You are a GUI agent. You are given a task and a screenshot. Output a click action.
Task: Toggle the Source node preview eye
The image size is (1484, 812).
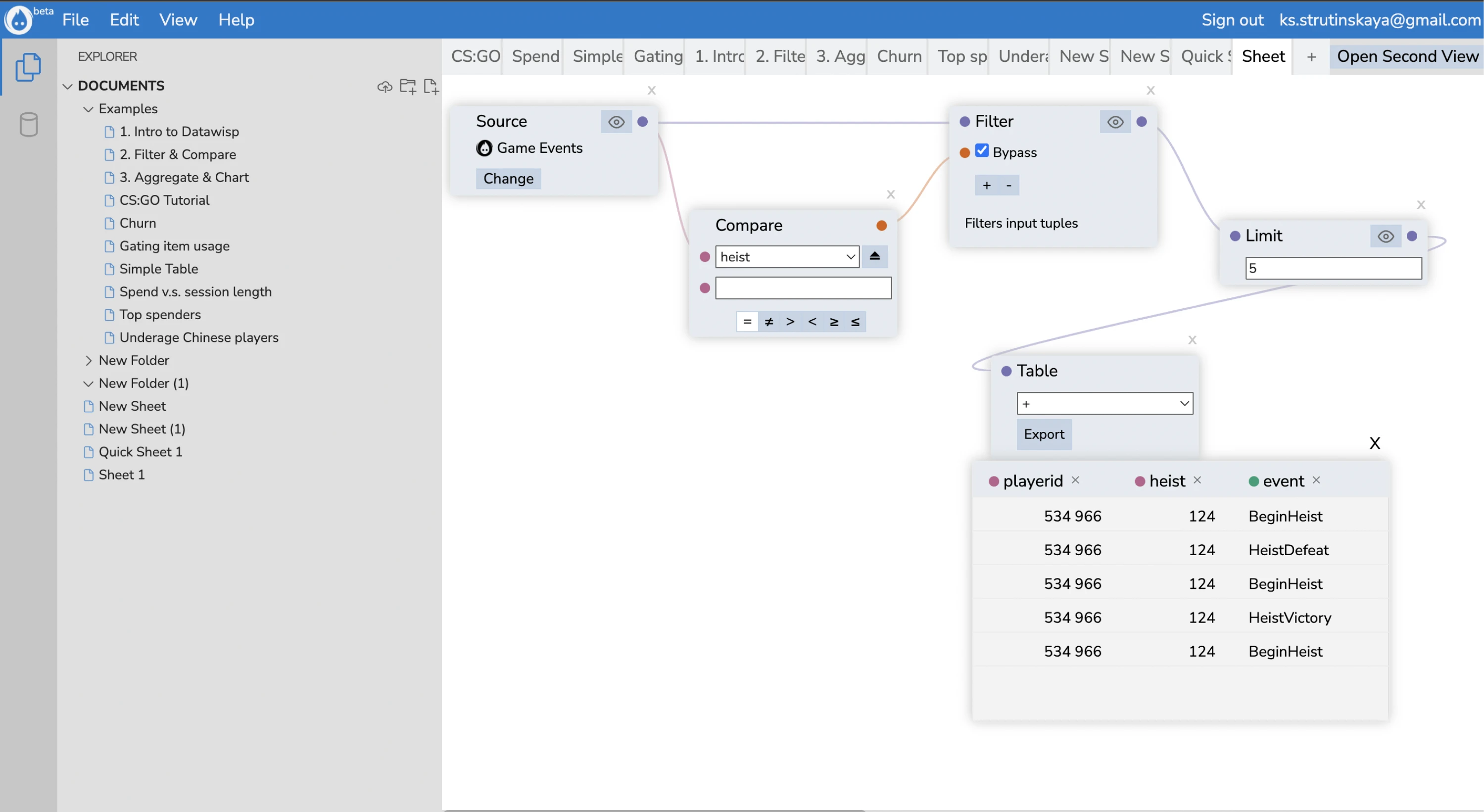616,122
